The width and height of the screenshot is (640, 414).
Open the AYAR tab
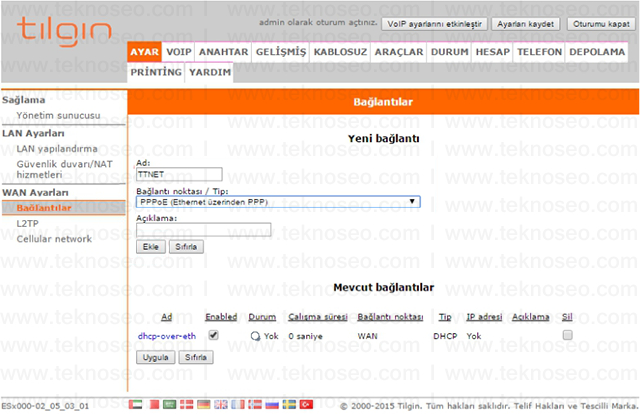tap(144, 52)
